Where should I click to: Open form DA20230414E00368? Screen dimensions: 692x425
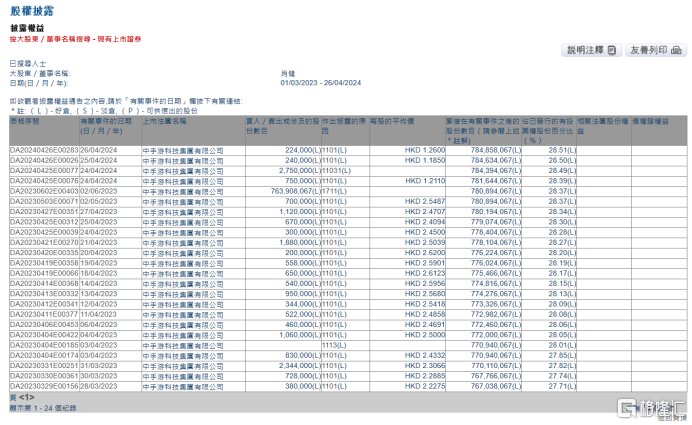44,284
